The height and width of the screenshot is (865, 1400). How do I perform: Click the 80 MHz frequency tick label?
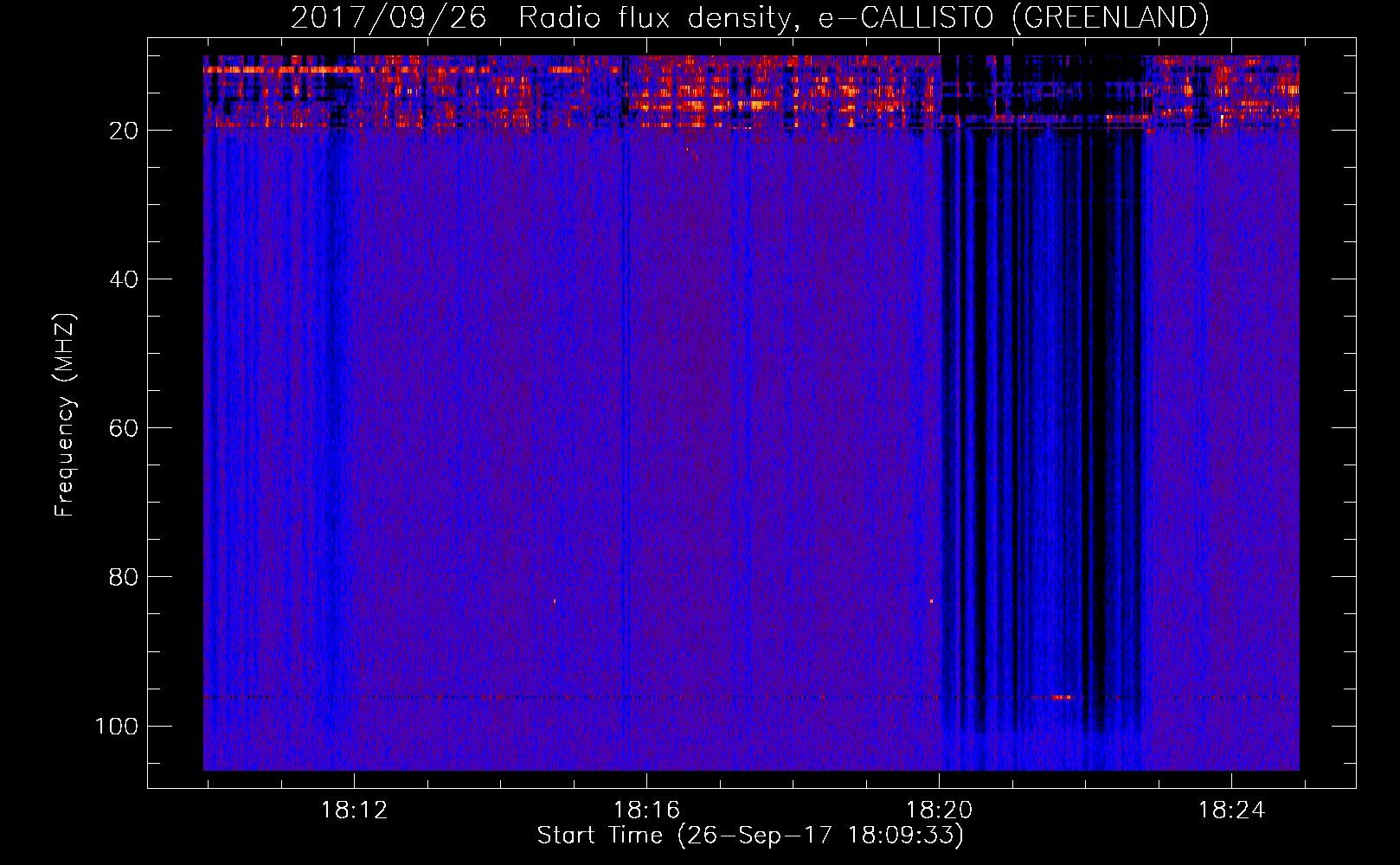(124, 577)
